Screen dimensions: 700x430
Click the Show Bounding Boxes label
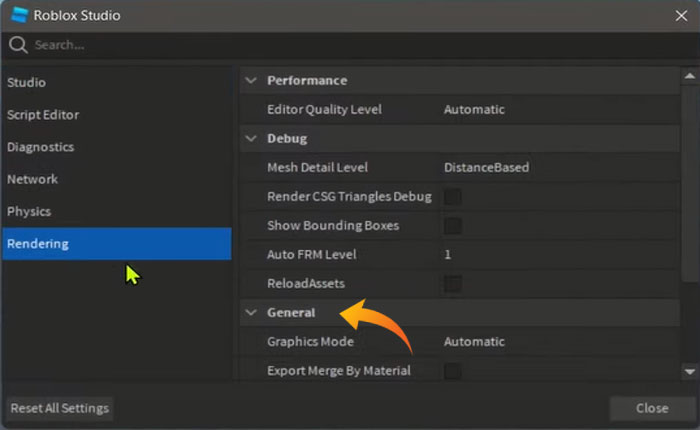tap(333, 225)
